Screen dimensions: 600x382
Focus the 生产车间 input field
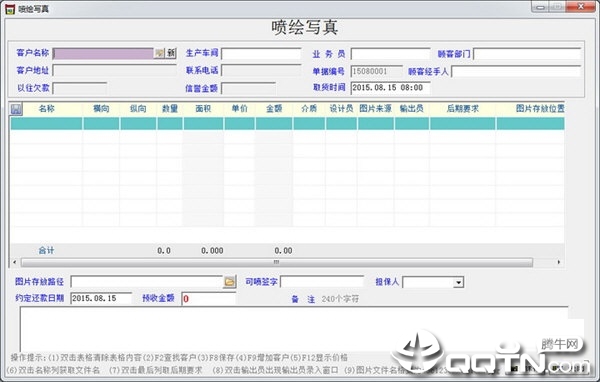(x=261, y=54)
